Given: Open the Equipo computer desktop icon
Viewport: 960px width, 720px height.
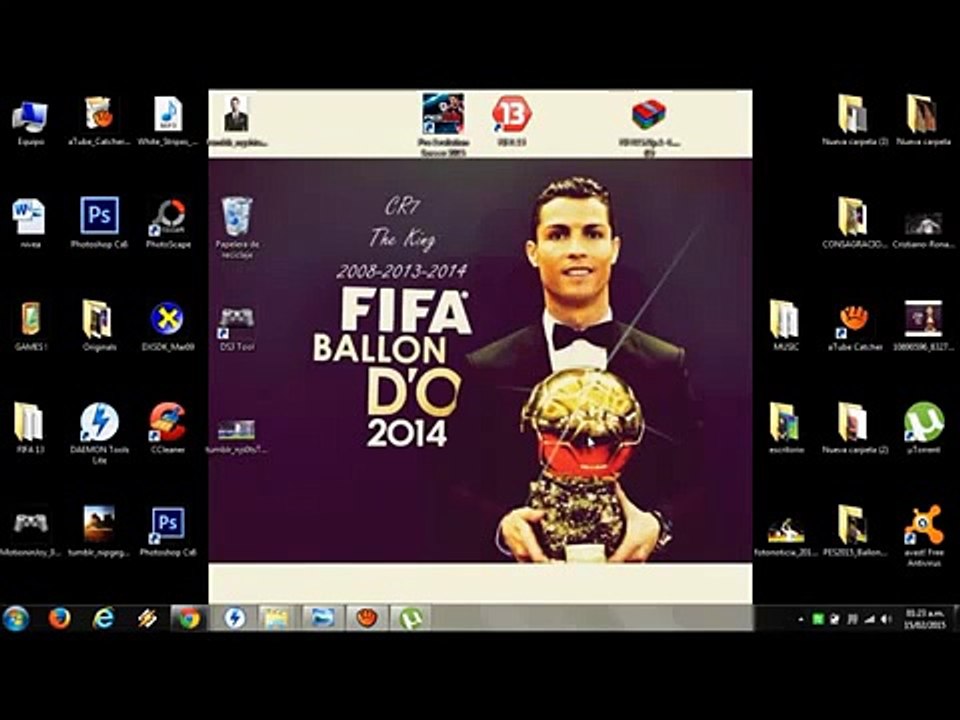Looking at the screenshot, I should coord(29,117).
